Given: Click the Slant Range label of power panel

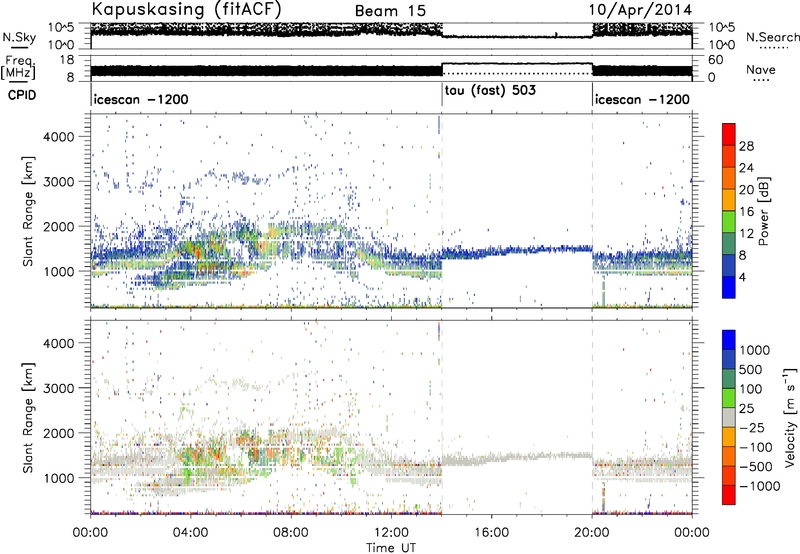Looking at the screenshot, I should coord(28,211).
